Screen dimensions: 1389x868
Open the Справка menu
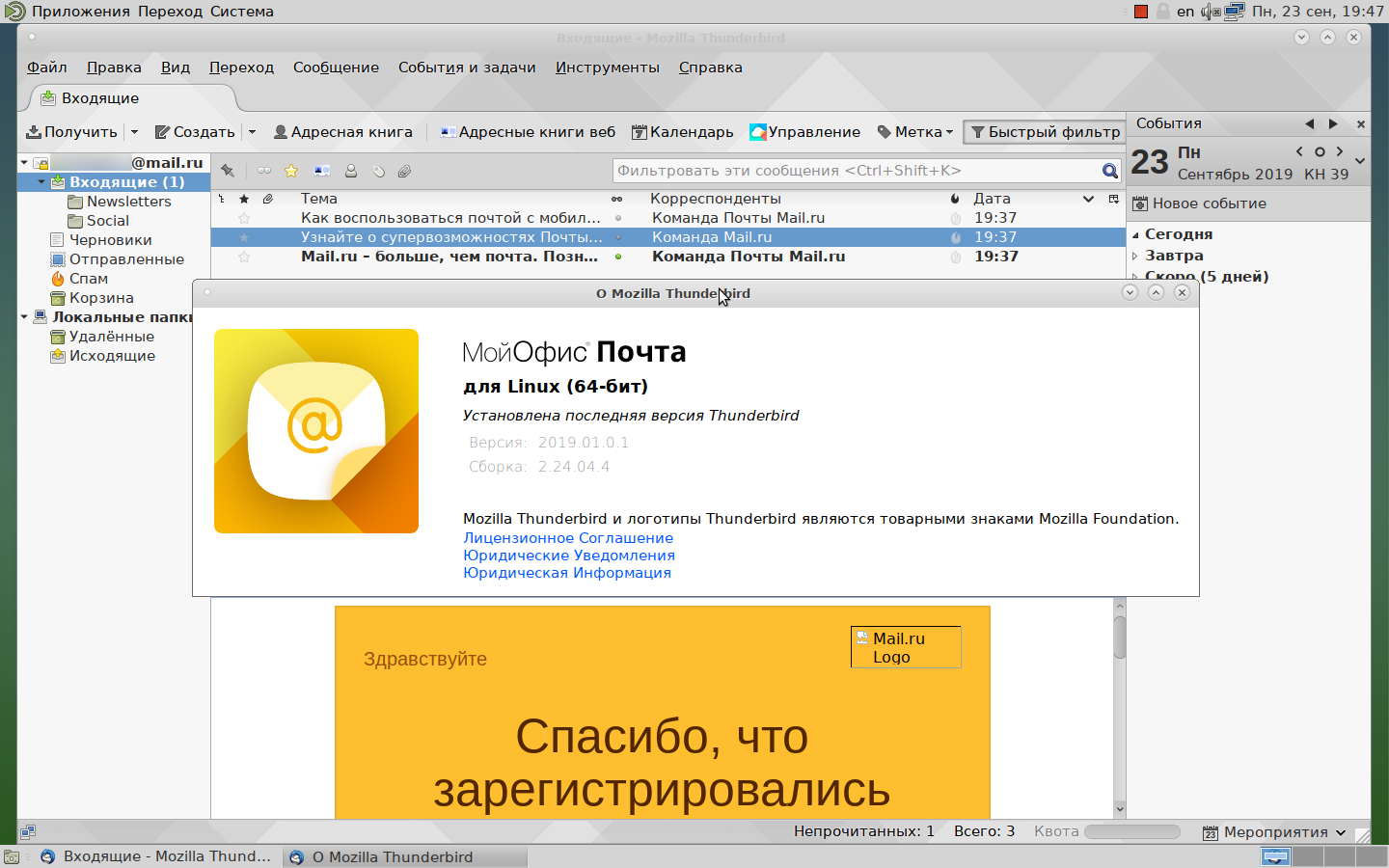711,68
